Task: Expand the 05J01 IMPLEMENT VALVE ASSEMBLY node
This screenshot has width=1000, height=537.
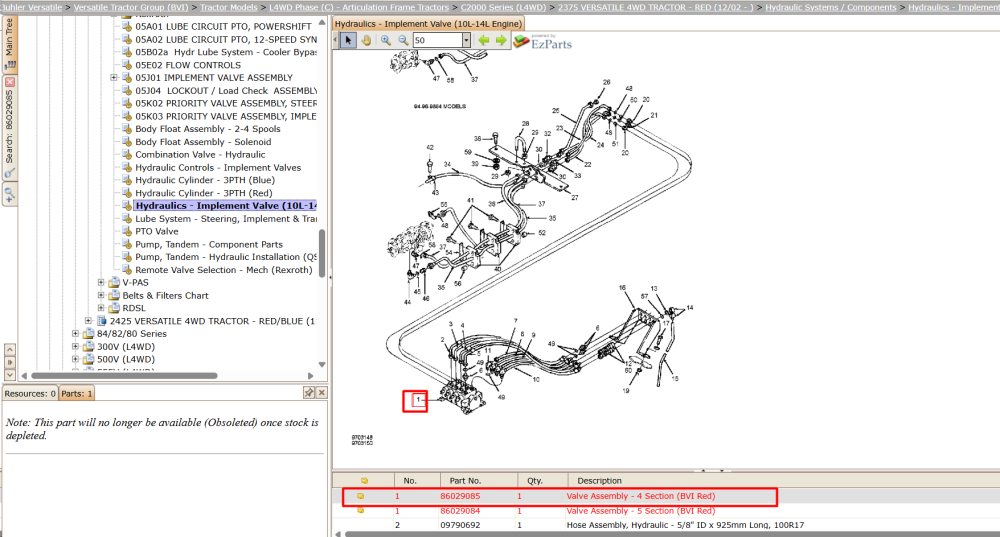Action: (x=114, y=78)
